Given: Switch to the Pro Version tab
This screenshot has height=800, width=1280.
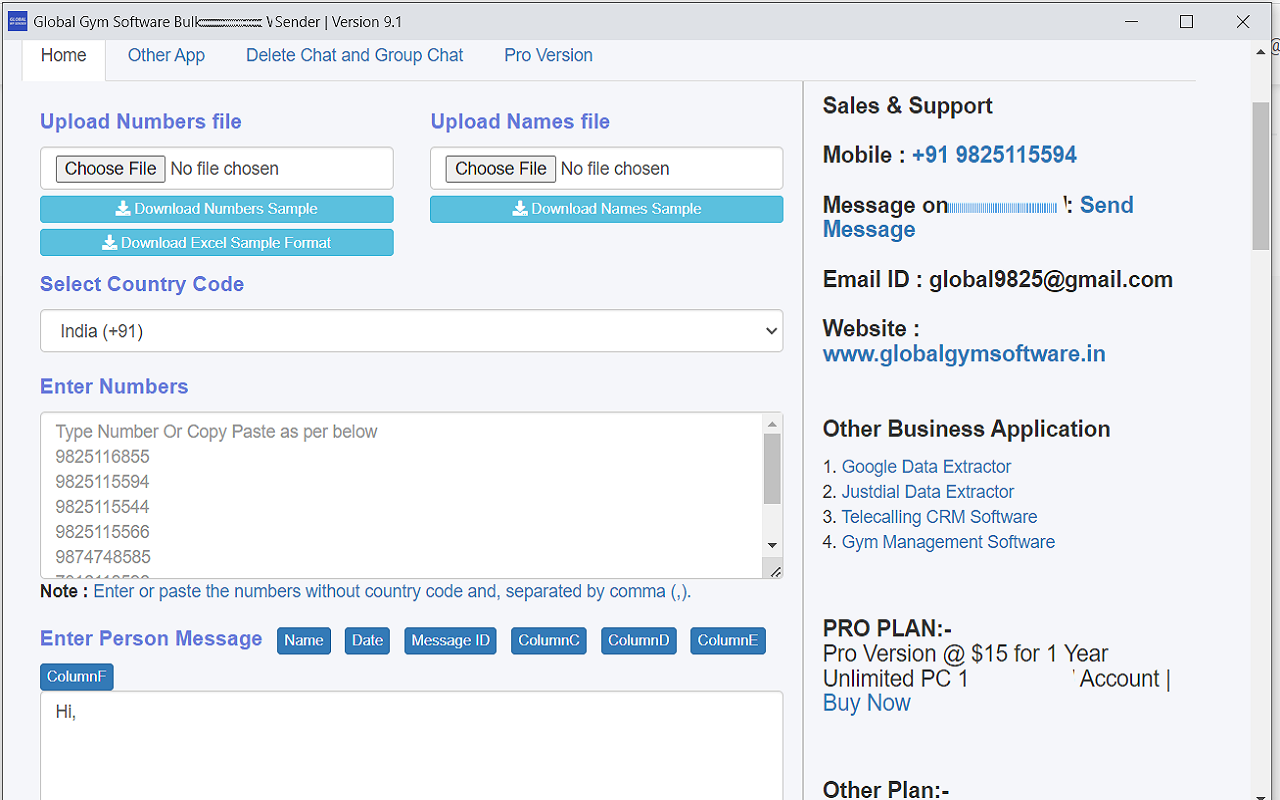Looking at the screenshot, I should point(548,55).
